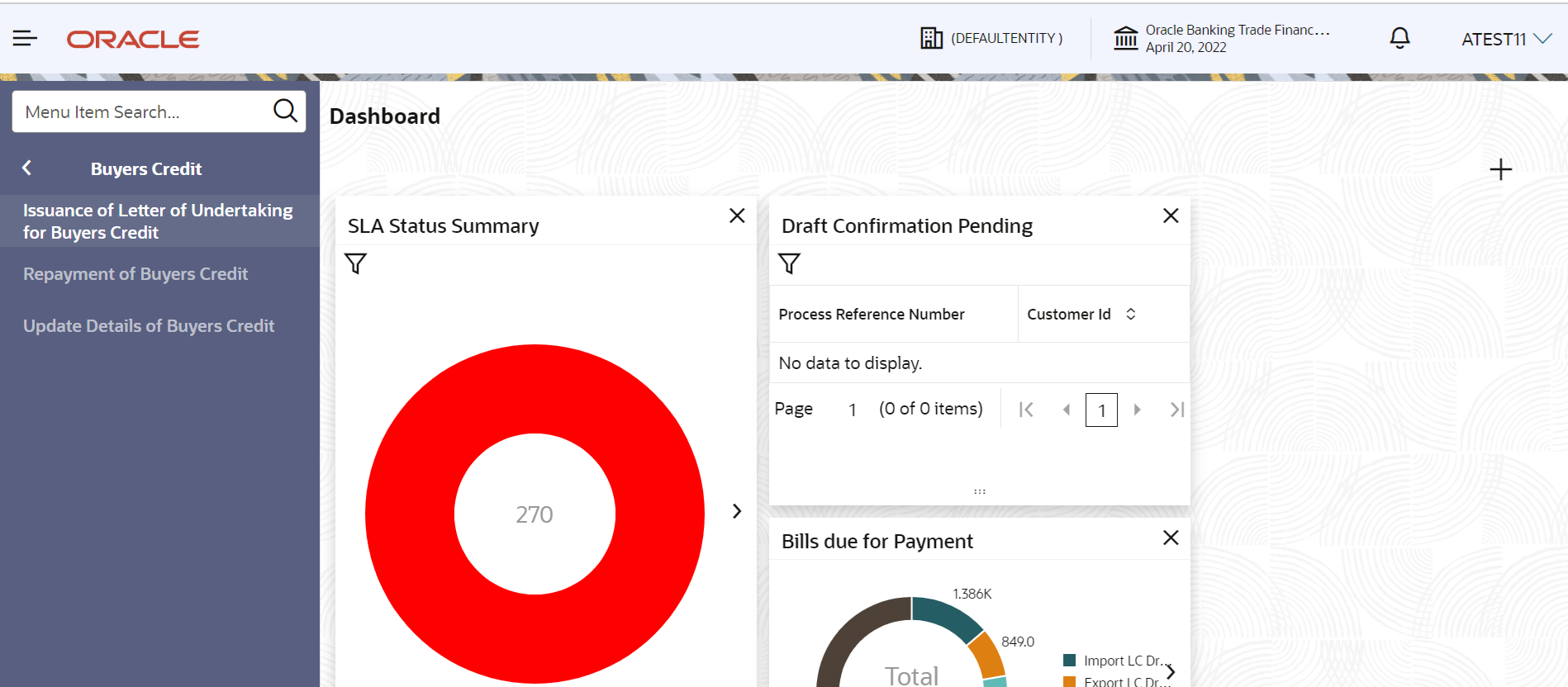The image size is (1568, 687).
Task: Sort by Customer Id column
Action: pos(1131,315)
